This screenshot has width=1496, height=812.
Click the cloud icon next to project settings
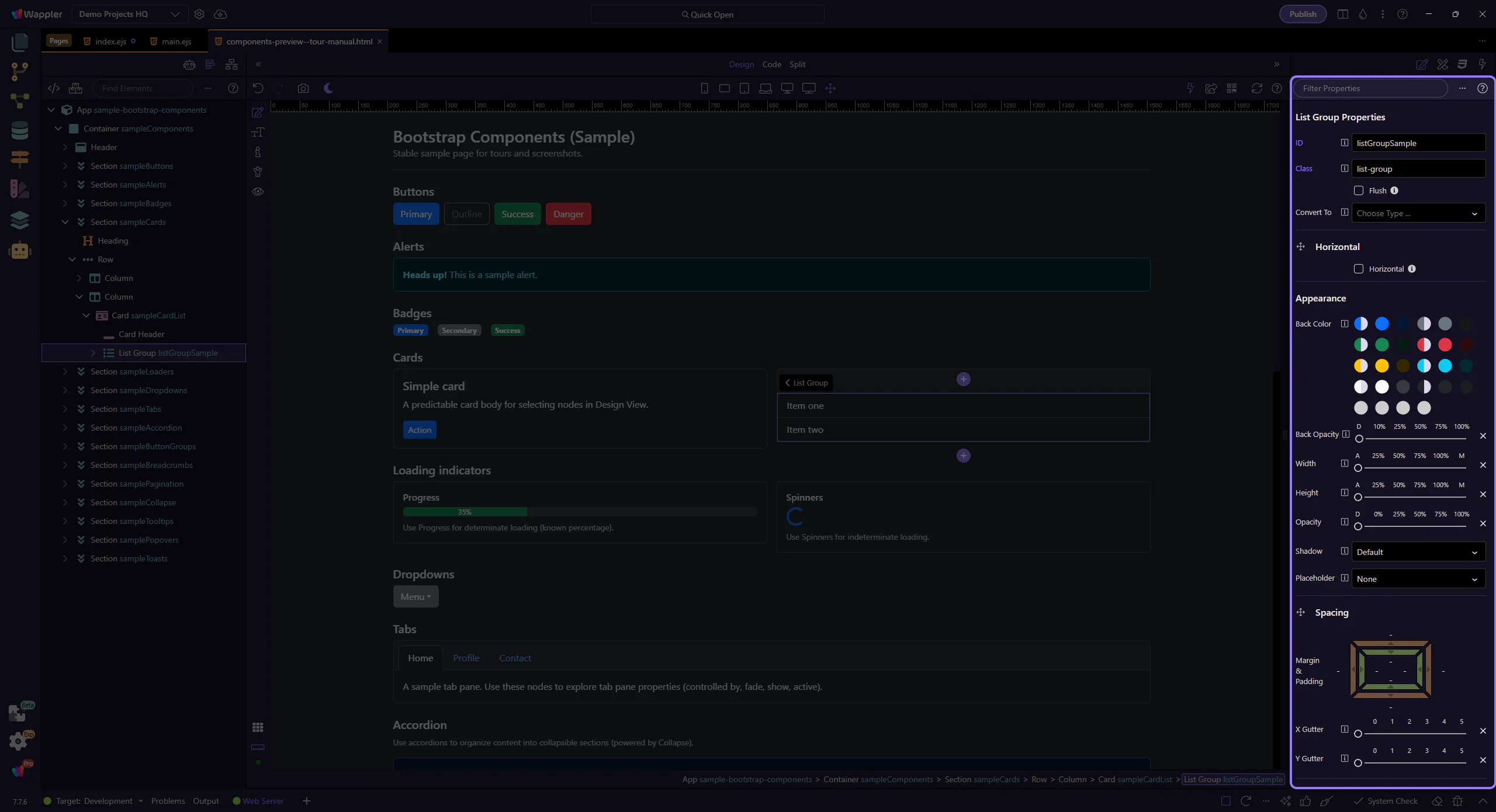[220, 14]
